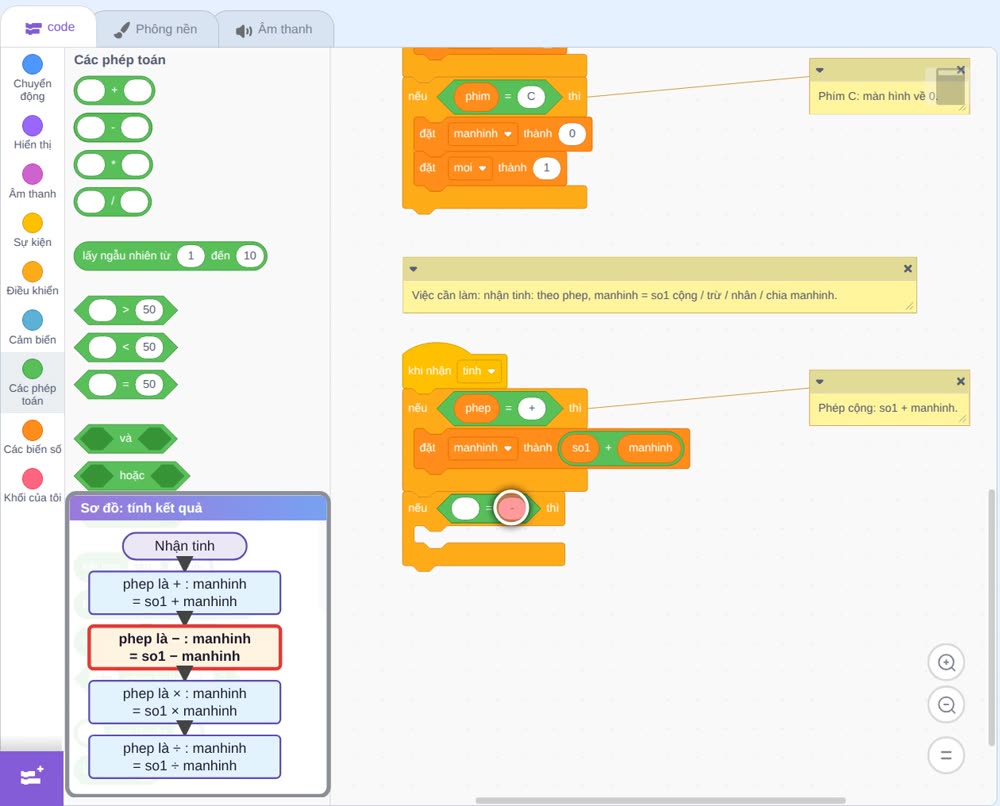Click the '0' value in đặt manhinh block
This screenshot has width=1000, height=806.
tap(572, 133)
